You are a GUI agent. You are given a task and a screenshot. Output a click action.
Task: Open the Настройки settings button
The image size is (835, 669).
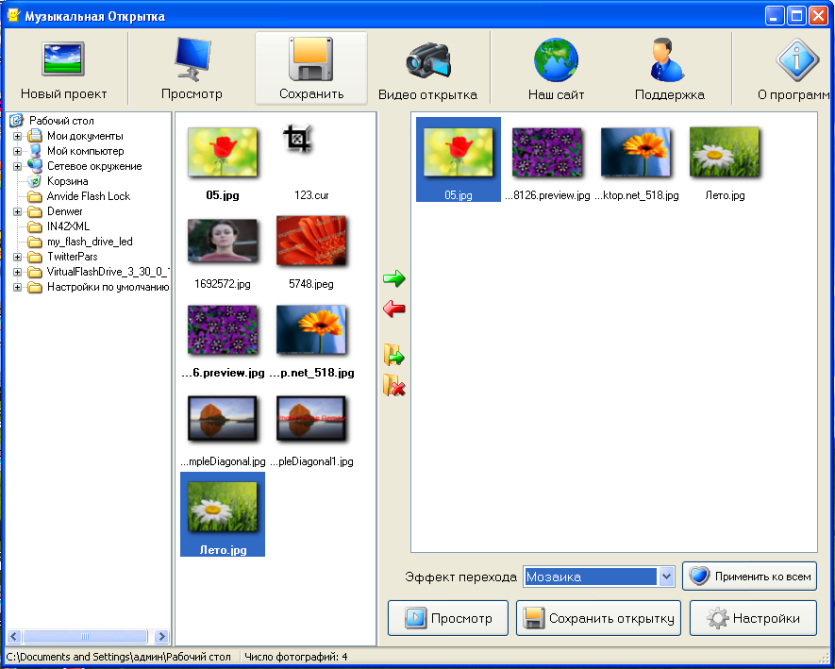[753, 618]
